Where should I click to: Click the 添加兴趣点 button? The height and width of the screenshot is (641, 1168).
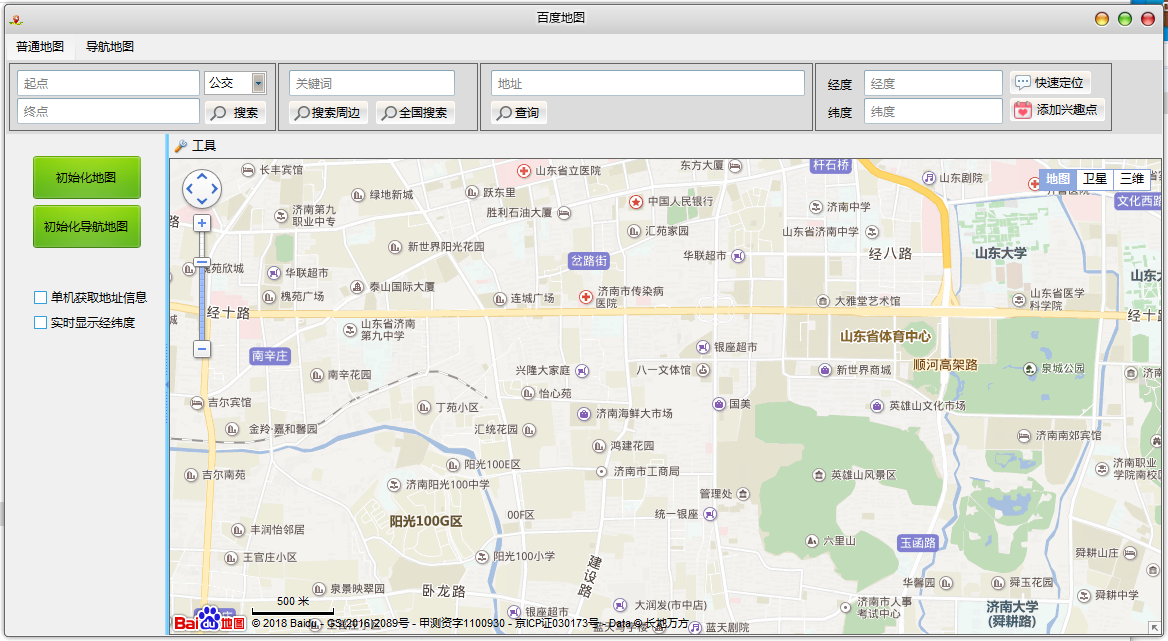point(1057,109)
